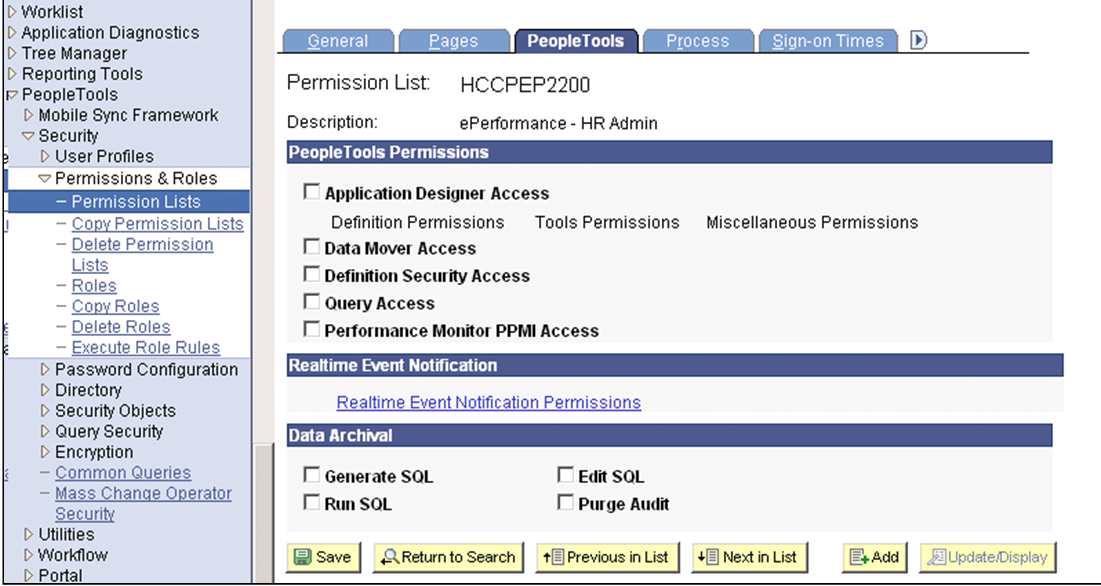Open Realtime Event Notification Permissions link

pos(488,402)
